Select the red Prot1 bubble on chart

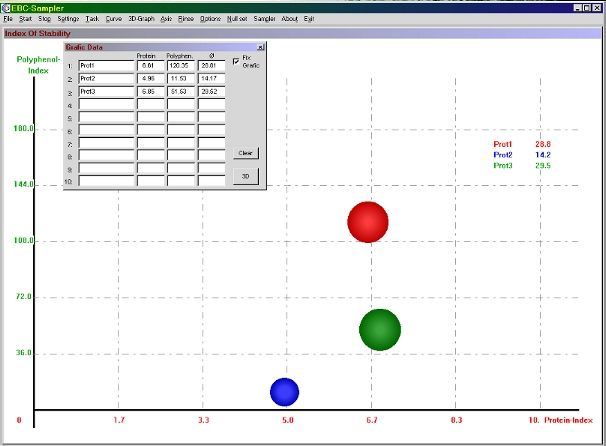pyautogui.click(x=368, y=222)
